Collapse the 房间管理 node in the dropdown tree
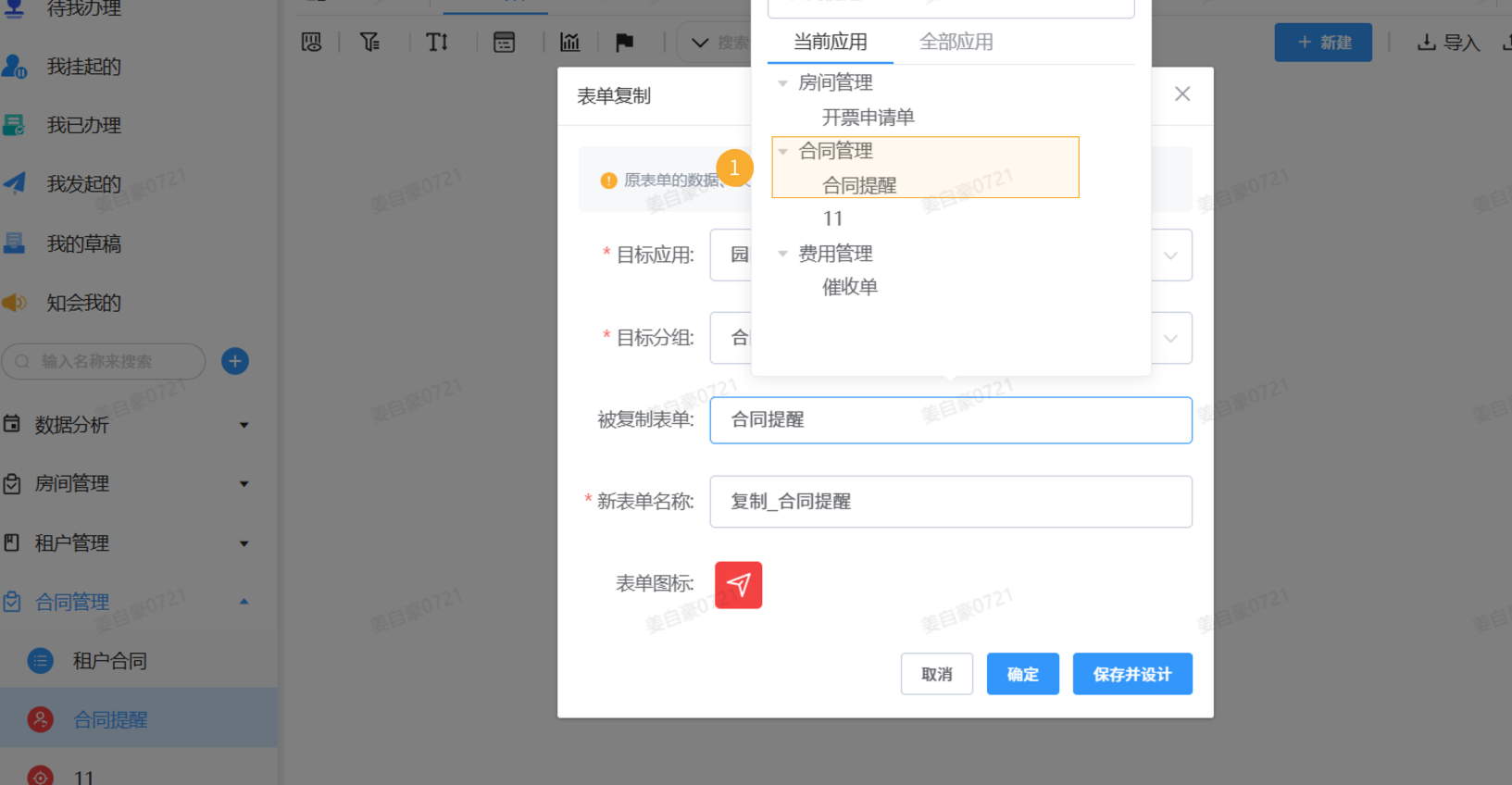Screen dimensions: 1512x785 [782, 83]
